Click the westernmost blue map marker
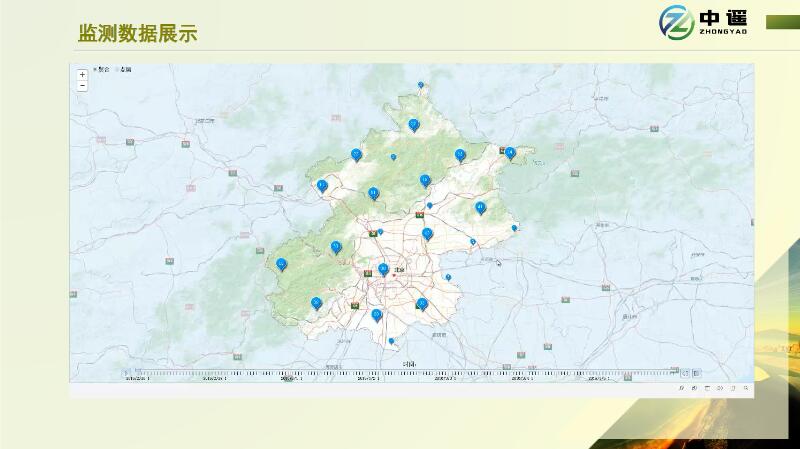 282,264
